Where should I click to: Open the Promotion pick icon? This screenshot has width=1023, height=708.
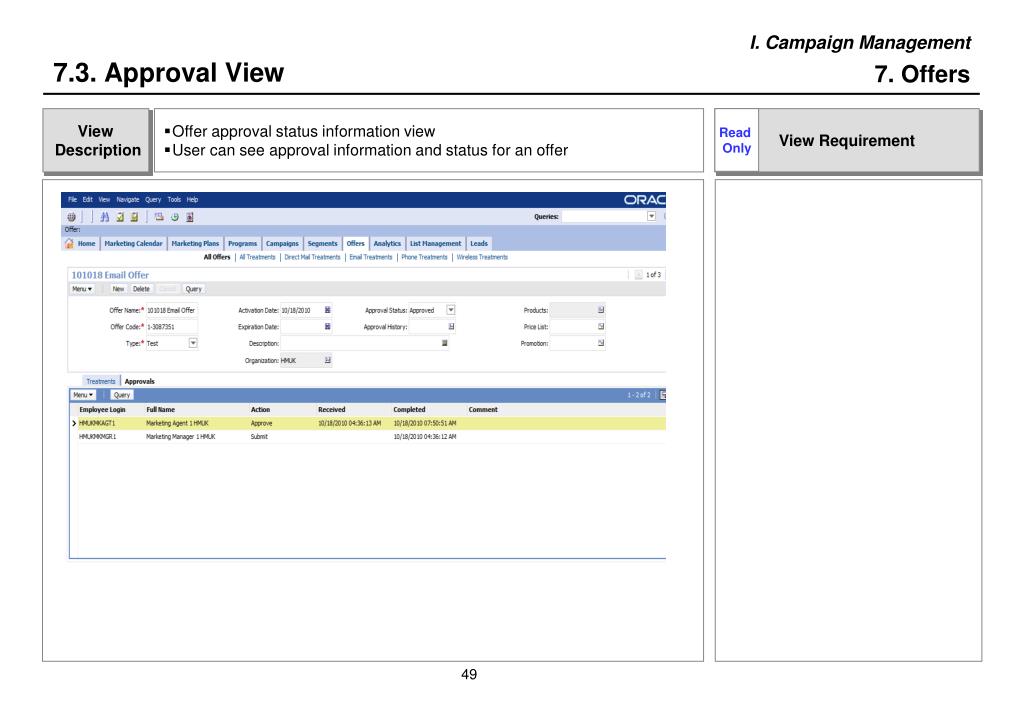click(601, 343)
